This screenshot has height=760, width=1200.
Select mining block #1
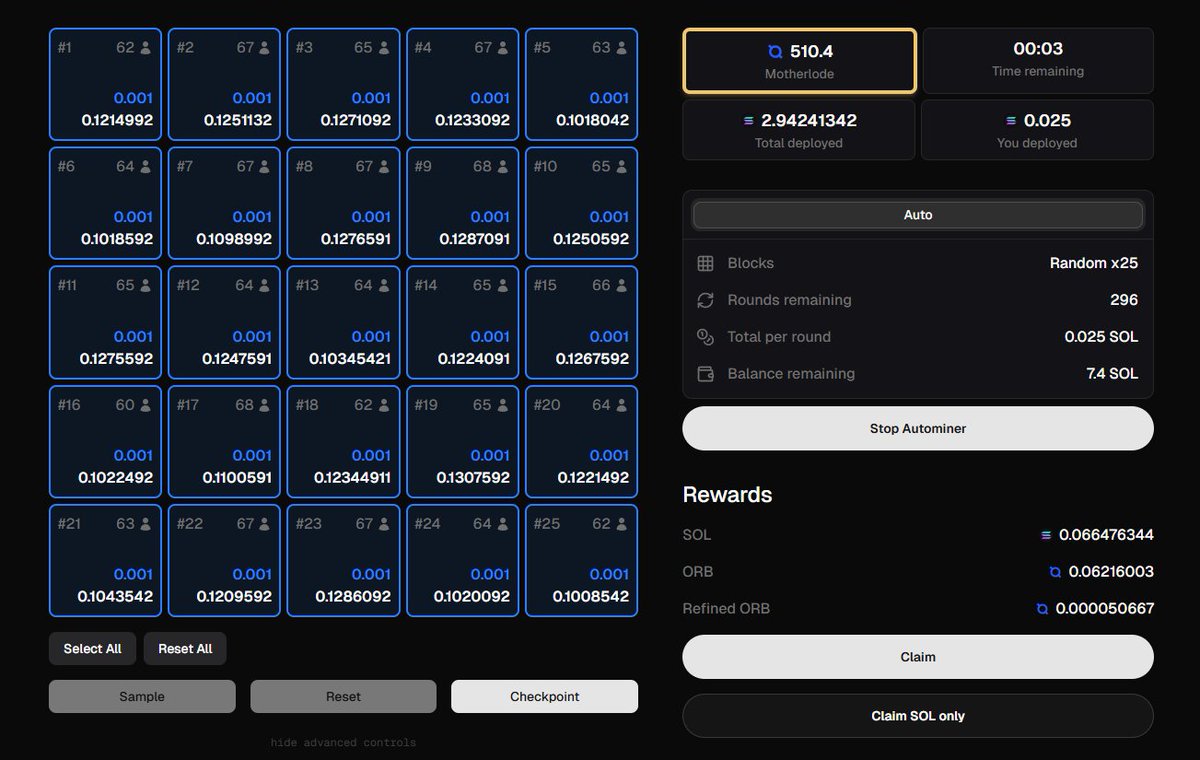105,84
